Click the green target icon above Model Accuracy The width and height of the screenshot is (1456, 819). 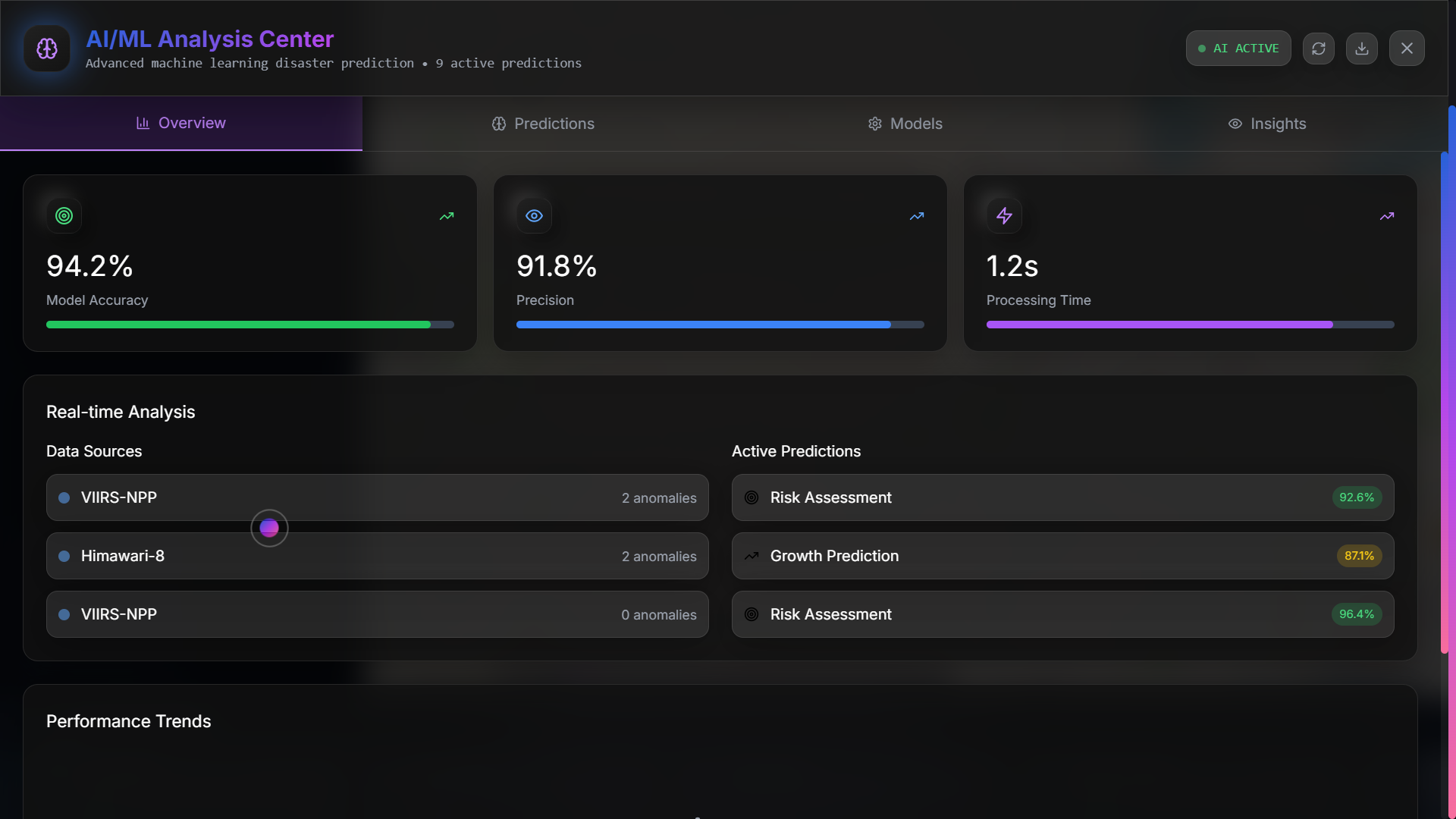coord(64,216)
